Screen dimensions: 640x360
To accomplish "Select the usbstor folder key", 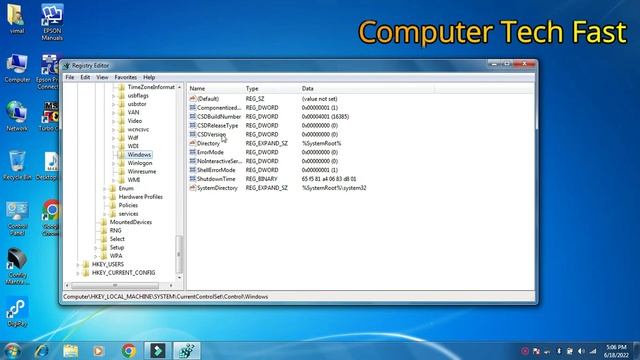I will point(137,104).
